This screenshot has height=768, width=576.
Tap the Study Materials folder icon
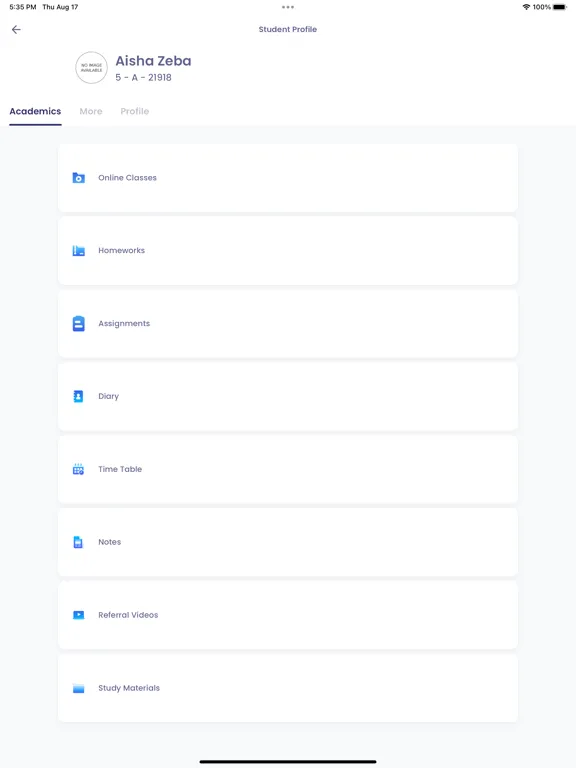click(78, 688)
